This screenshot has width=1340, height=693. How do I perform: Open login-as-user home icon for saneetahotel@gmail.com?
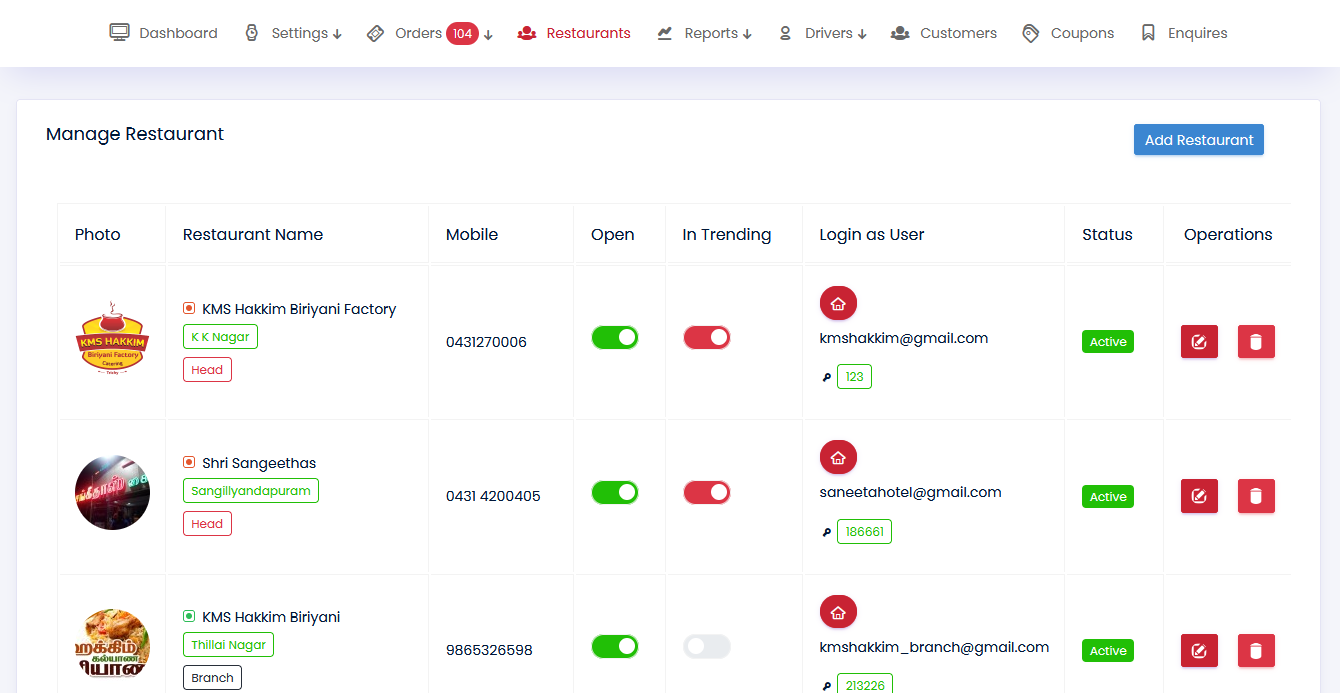838,458
